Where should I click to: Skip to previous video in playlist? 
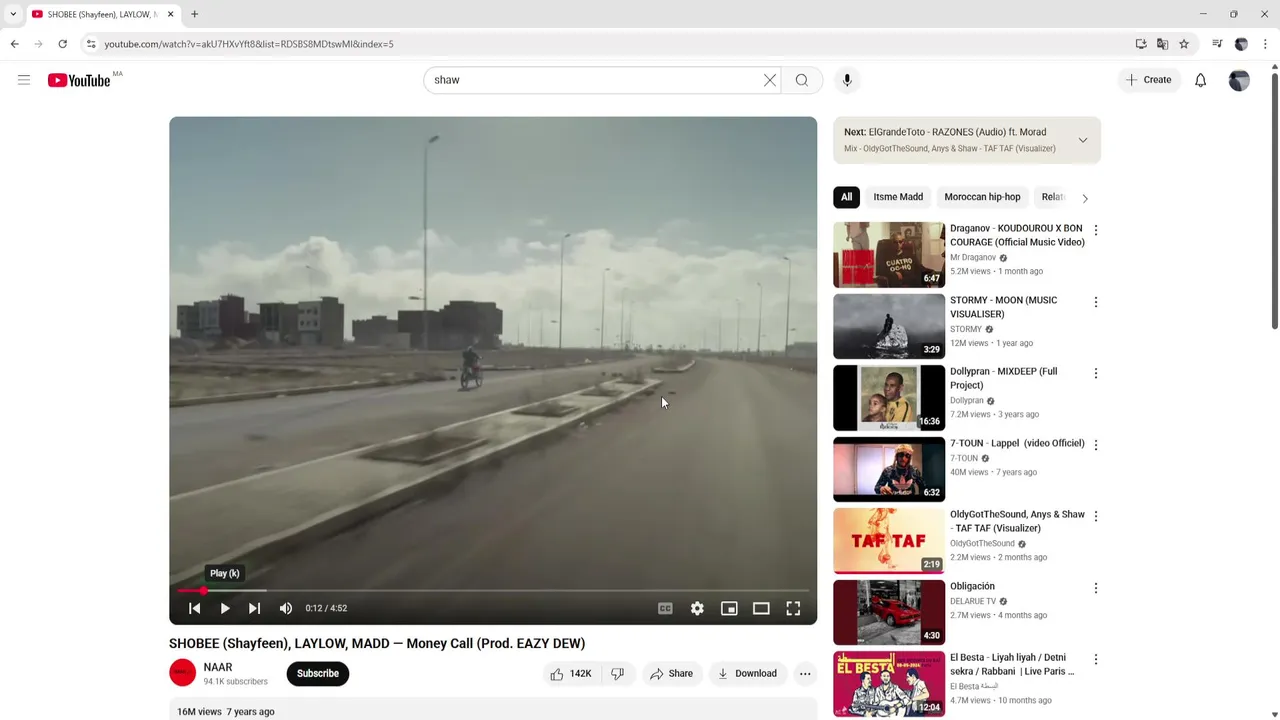(195, 608)
